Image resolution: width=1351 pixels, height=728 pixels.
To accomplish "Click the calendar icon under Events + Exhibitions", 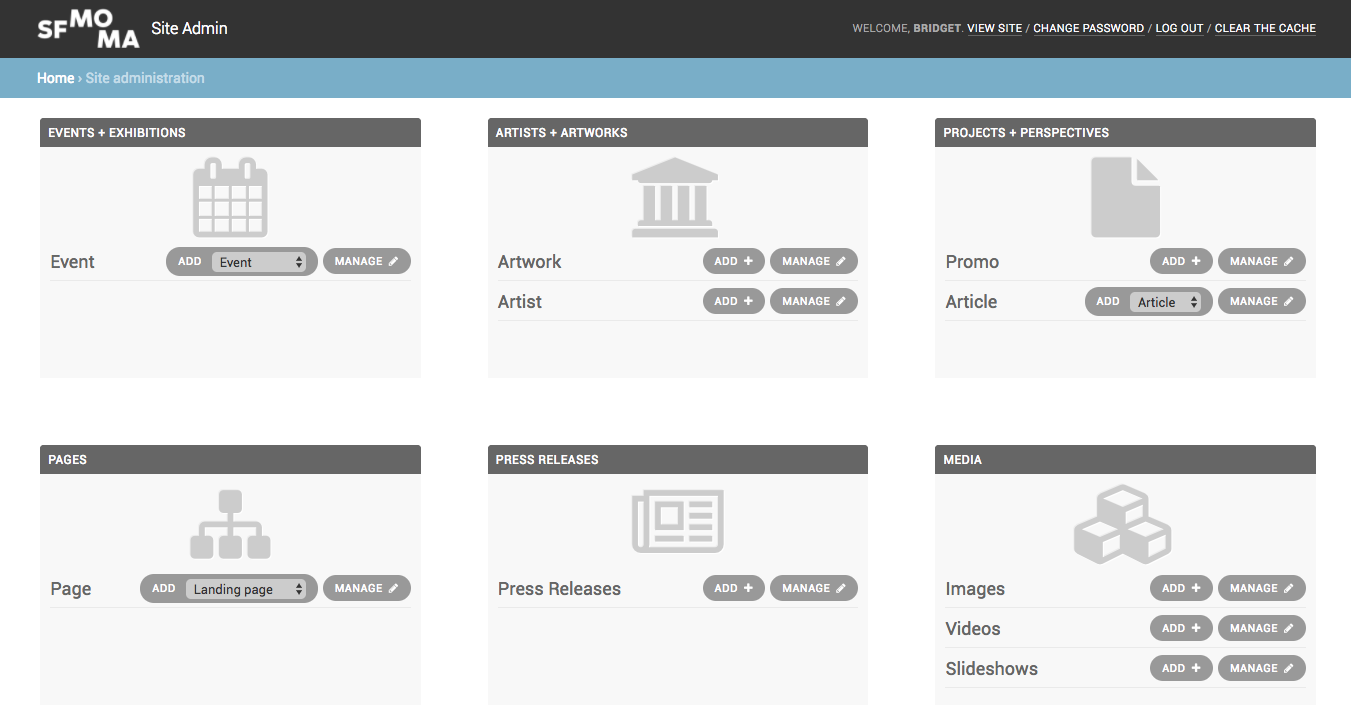I will coord(230,196).
